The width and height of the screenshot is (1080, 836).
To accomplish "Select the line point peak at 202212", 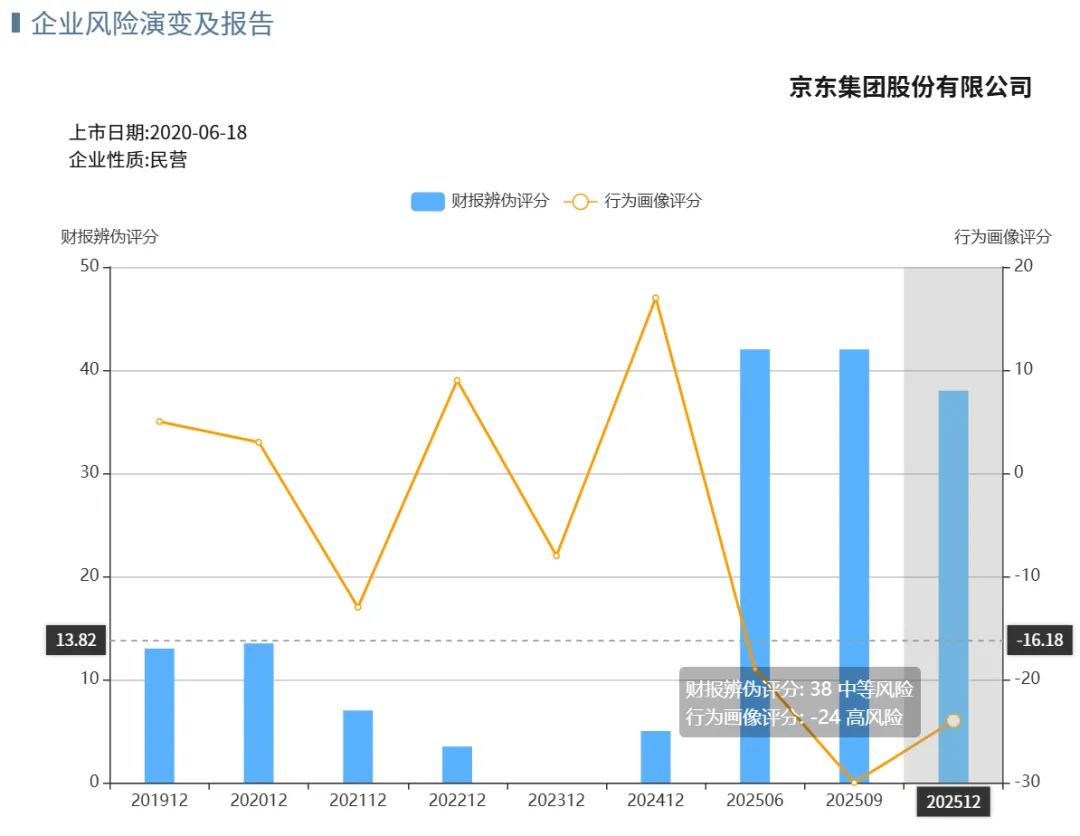I will tap(457, 380).
